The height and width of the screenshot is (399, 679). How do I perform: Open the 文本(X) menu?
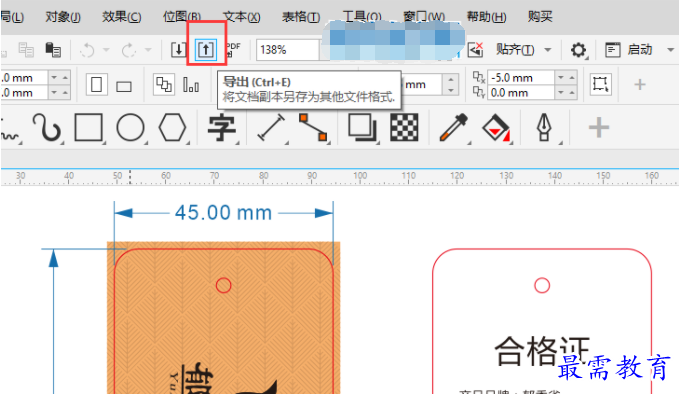pyautogui.click(x=242, y=16)
